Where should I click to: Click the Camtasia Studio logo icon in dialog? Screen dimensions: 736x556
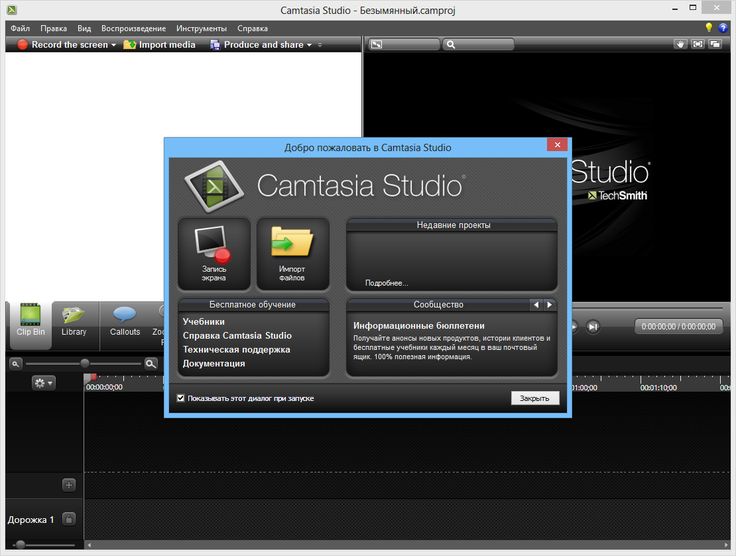point(214,186)
